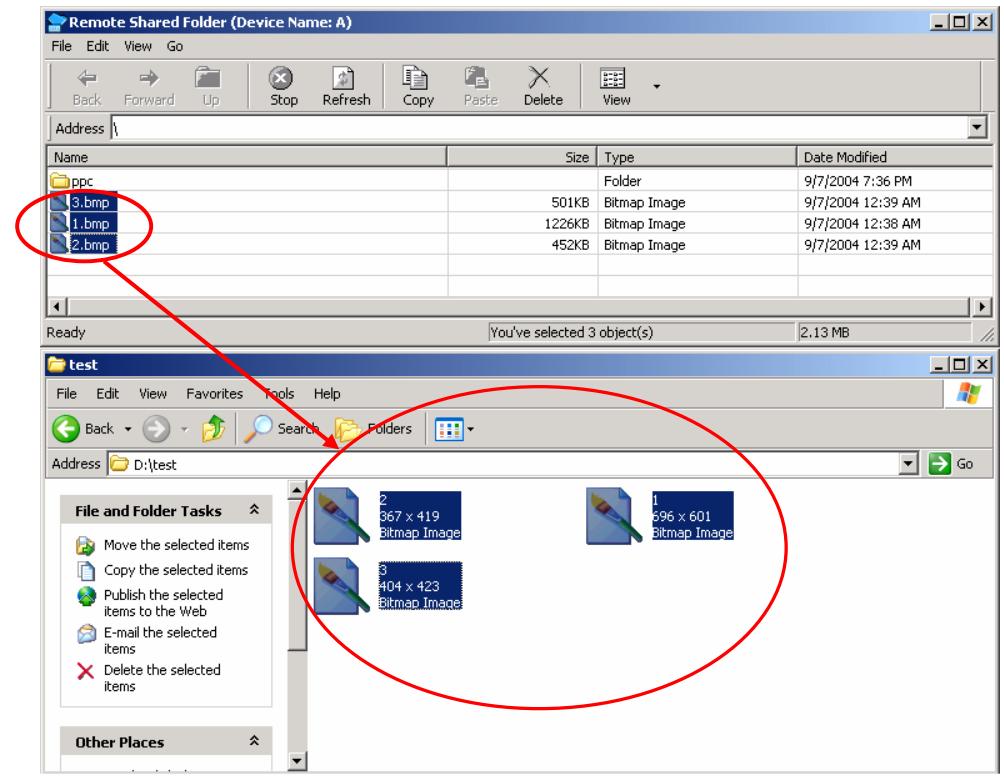
Task: Click the Views icon in test window
Action: tap(449, 429)
